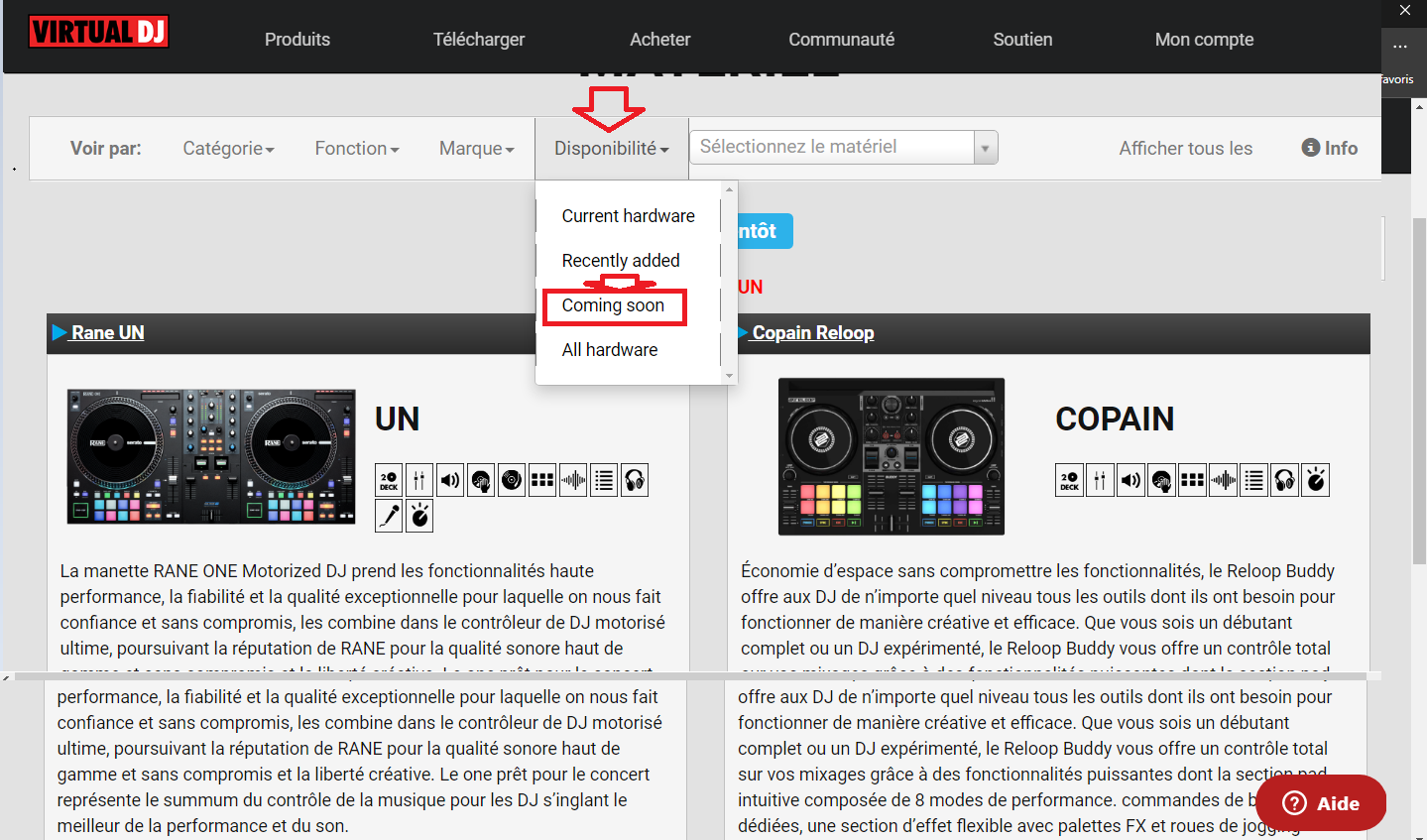Click the scratch hand-on-disc icon under Rane UN
Viewport: 1427px width, 840px height.
(481, 481)
